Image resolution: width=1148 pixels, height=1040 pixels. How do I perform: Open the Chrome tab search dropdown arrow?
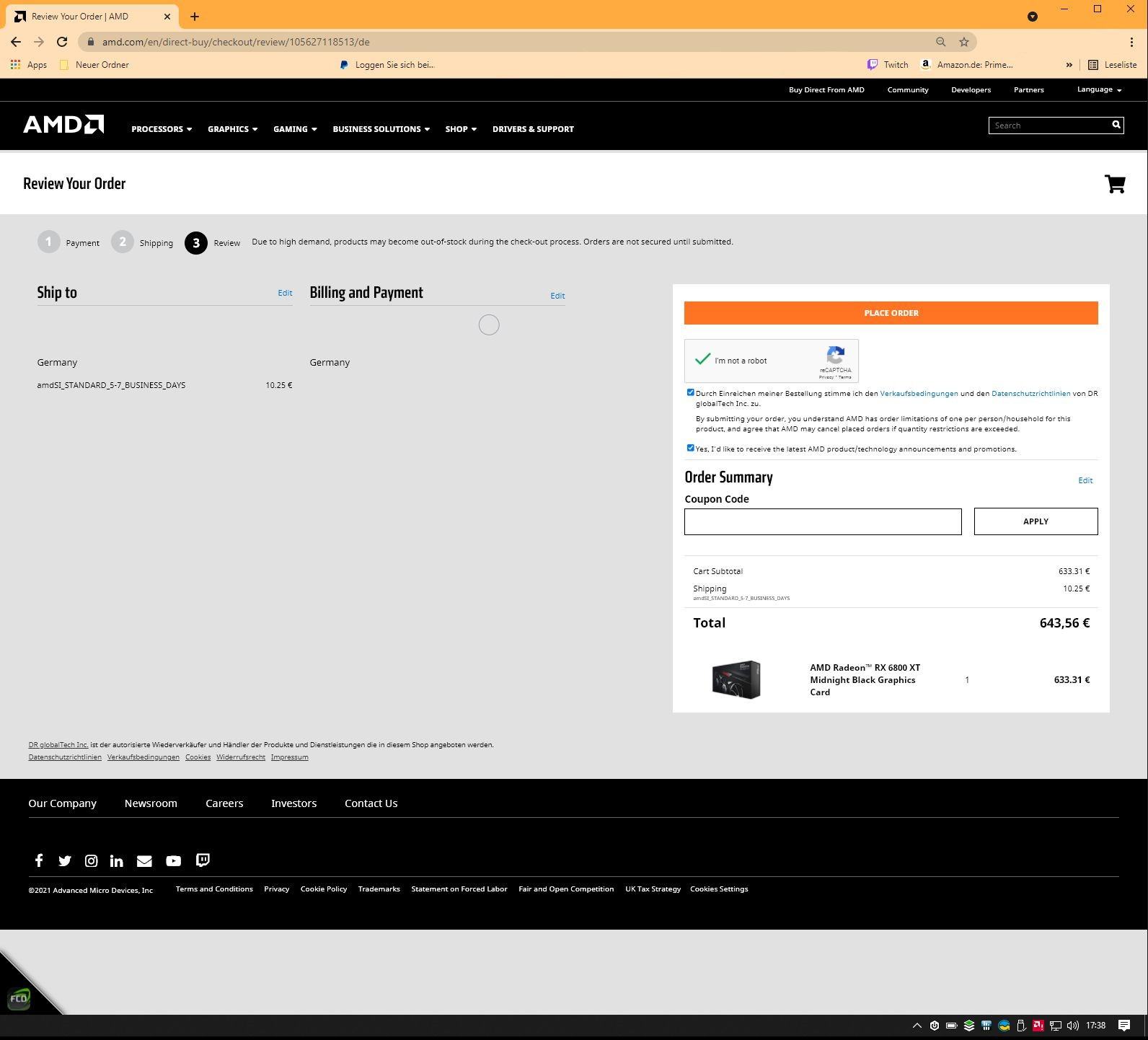(1032, 17)
